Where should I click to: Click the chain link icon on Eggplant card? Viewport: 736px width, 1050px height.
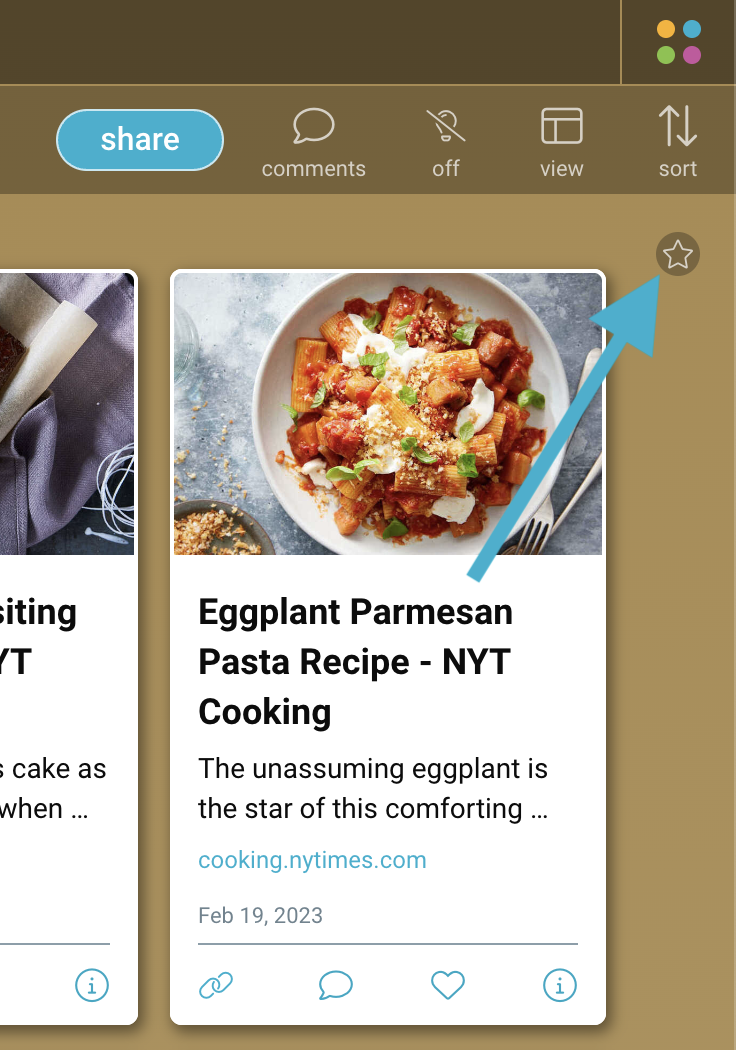(216, 986)
